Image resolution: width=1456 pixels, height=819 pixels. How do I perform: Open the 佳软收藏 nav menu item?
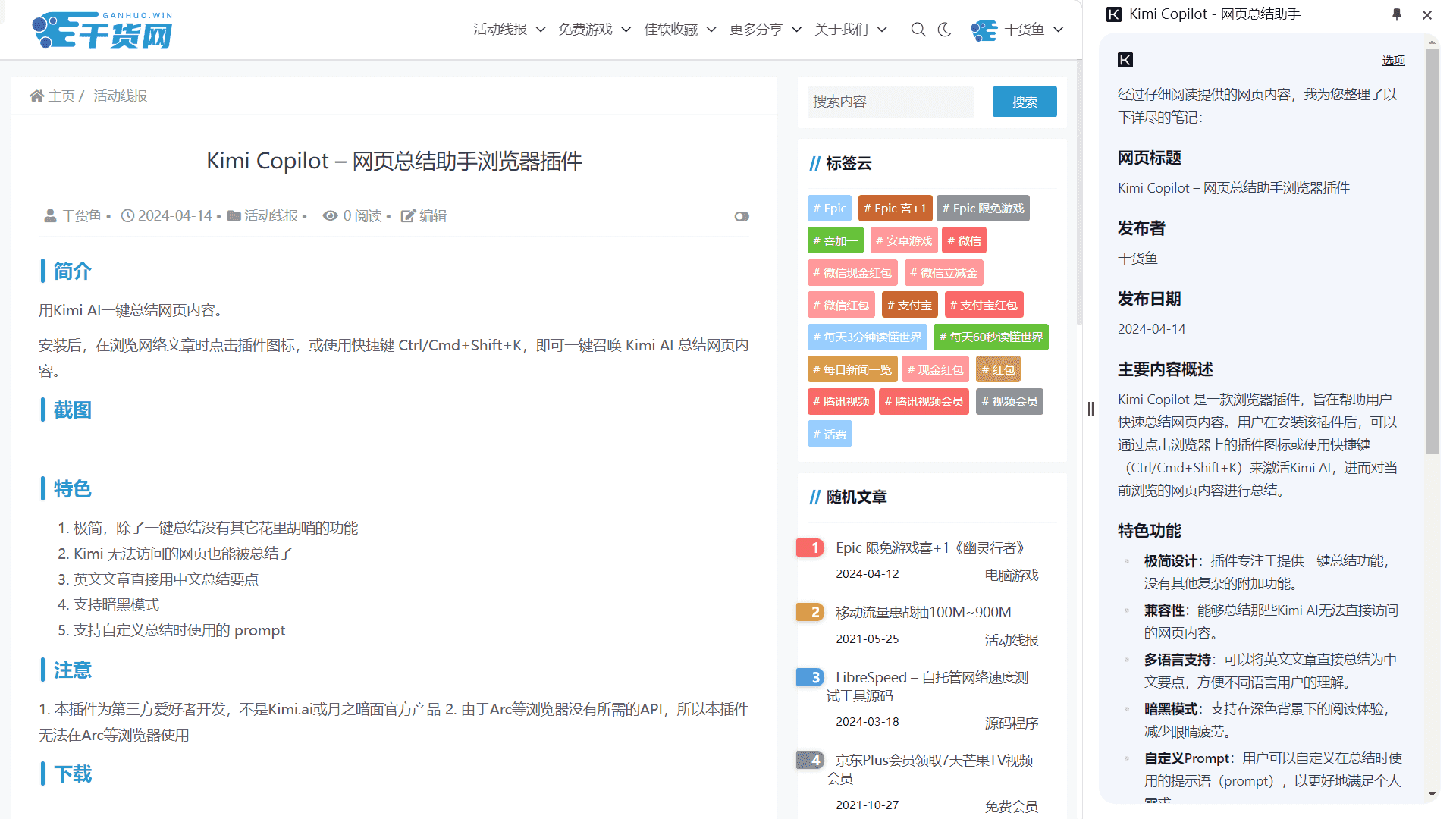click(x=671, y=30)
